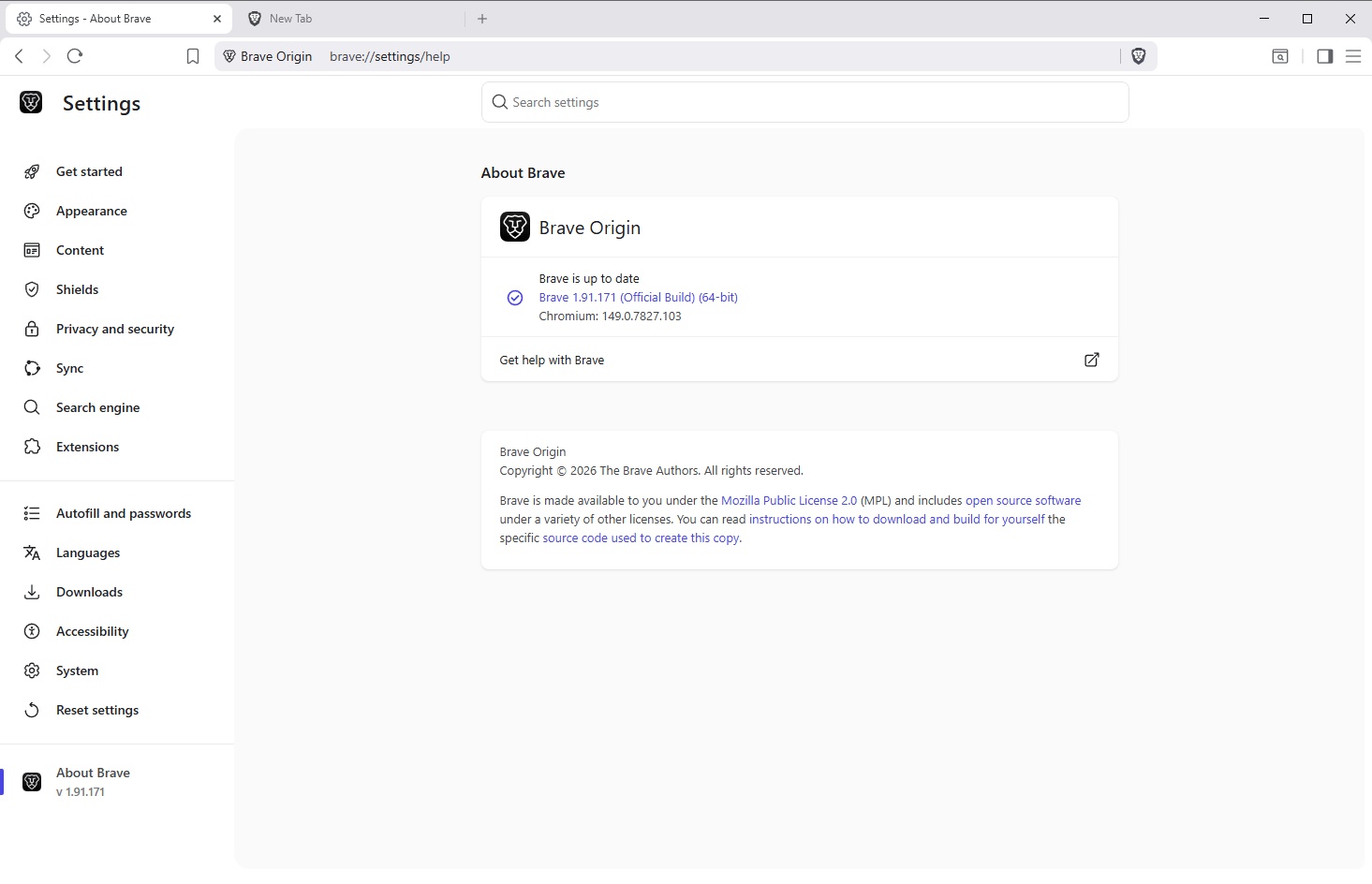Viewport: 1372px width, 884px height.
Task: Click the Copyright 2026 The Brave Authors text
Action: (652, 471)
